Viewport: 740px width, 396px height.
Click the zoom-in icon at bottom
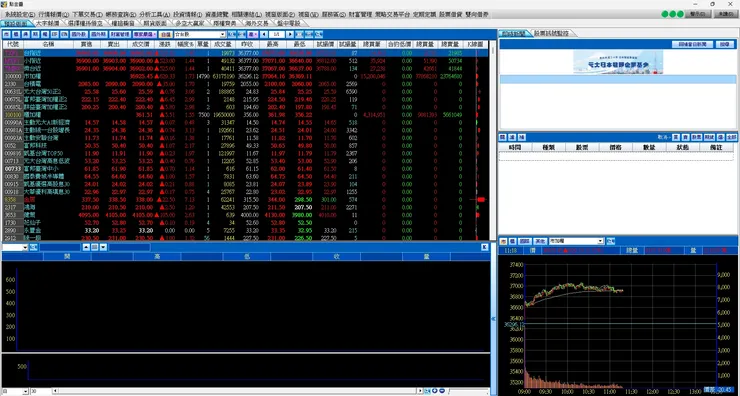point(435,391)
